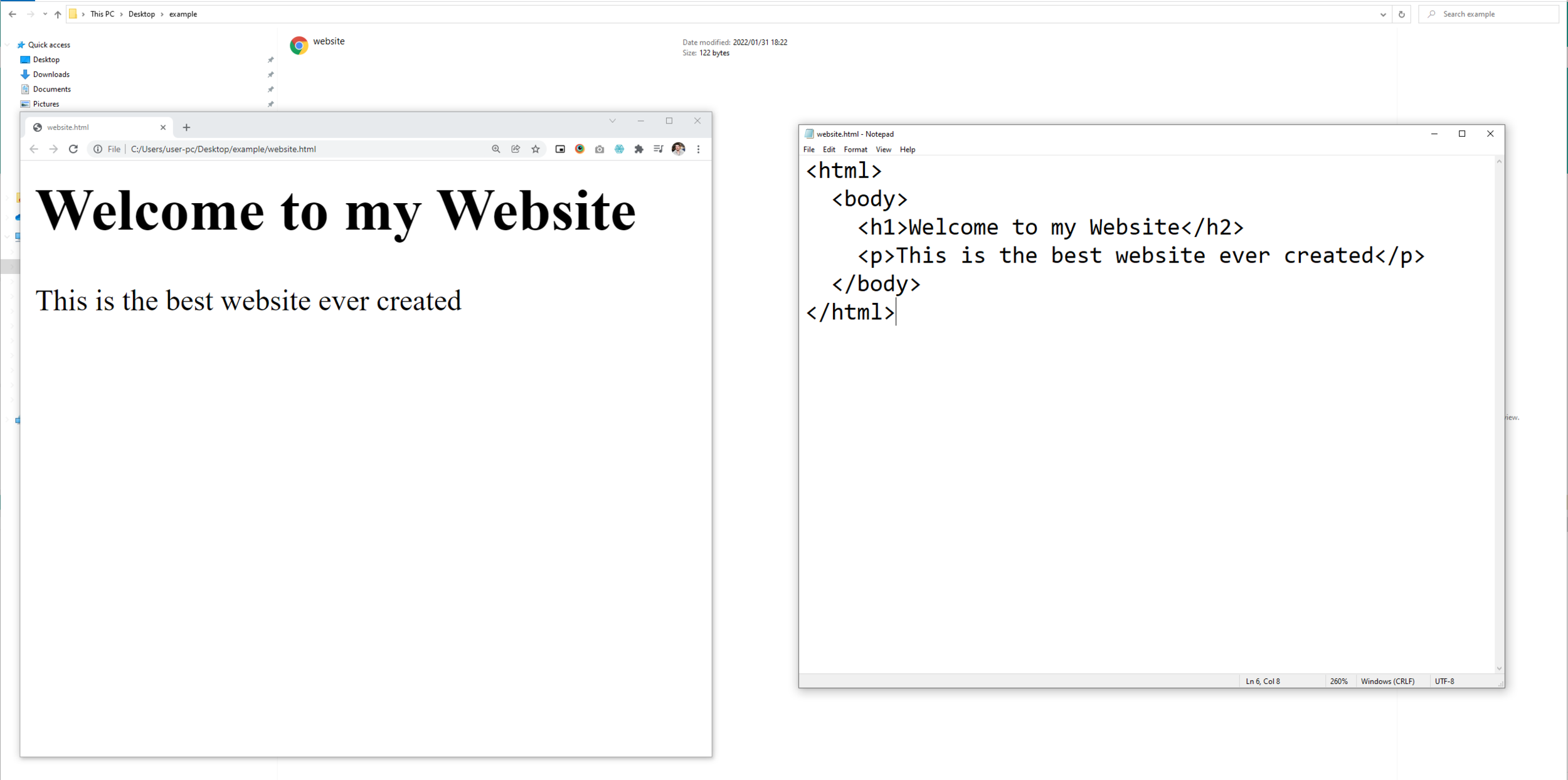The image size is (1568, 780).
Task: Open Downloads in Quick access sidebar
Action: click(x=51, y=75)
